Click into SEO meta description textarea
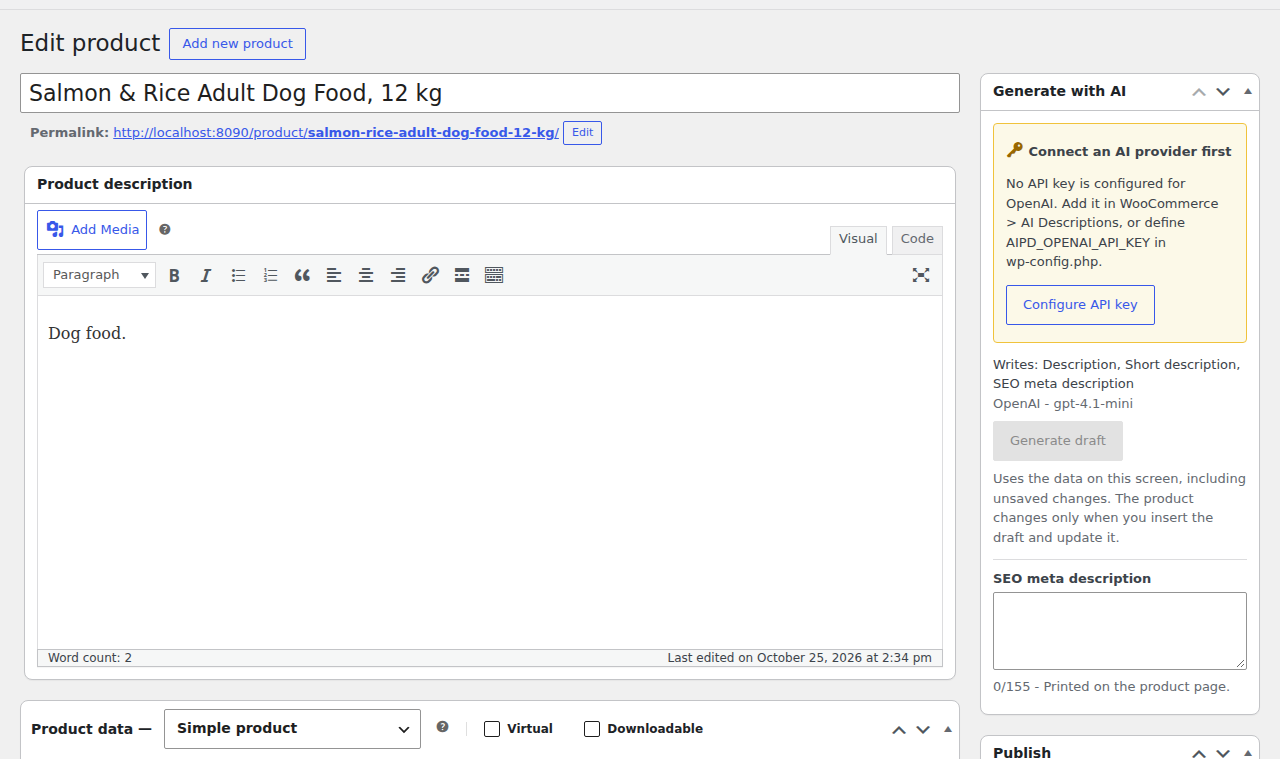The height and width of the screenshot is (759, 1280). coord(1120,631)
